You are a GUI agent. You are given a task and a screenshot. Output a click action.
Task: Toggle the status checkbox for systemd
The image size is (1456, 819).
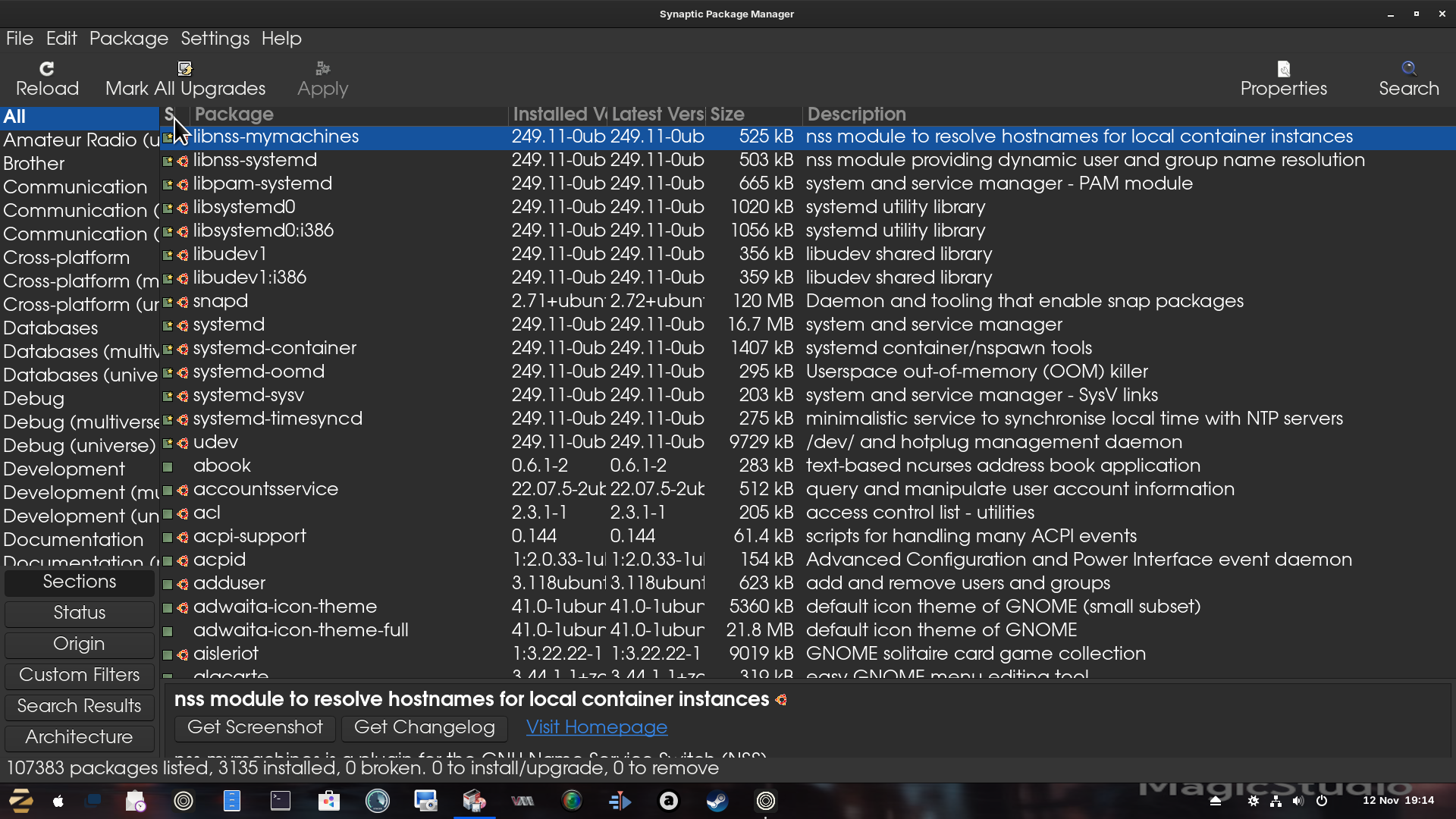pos(168,326)
